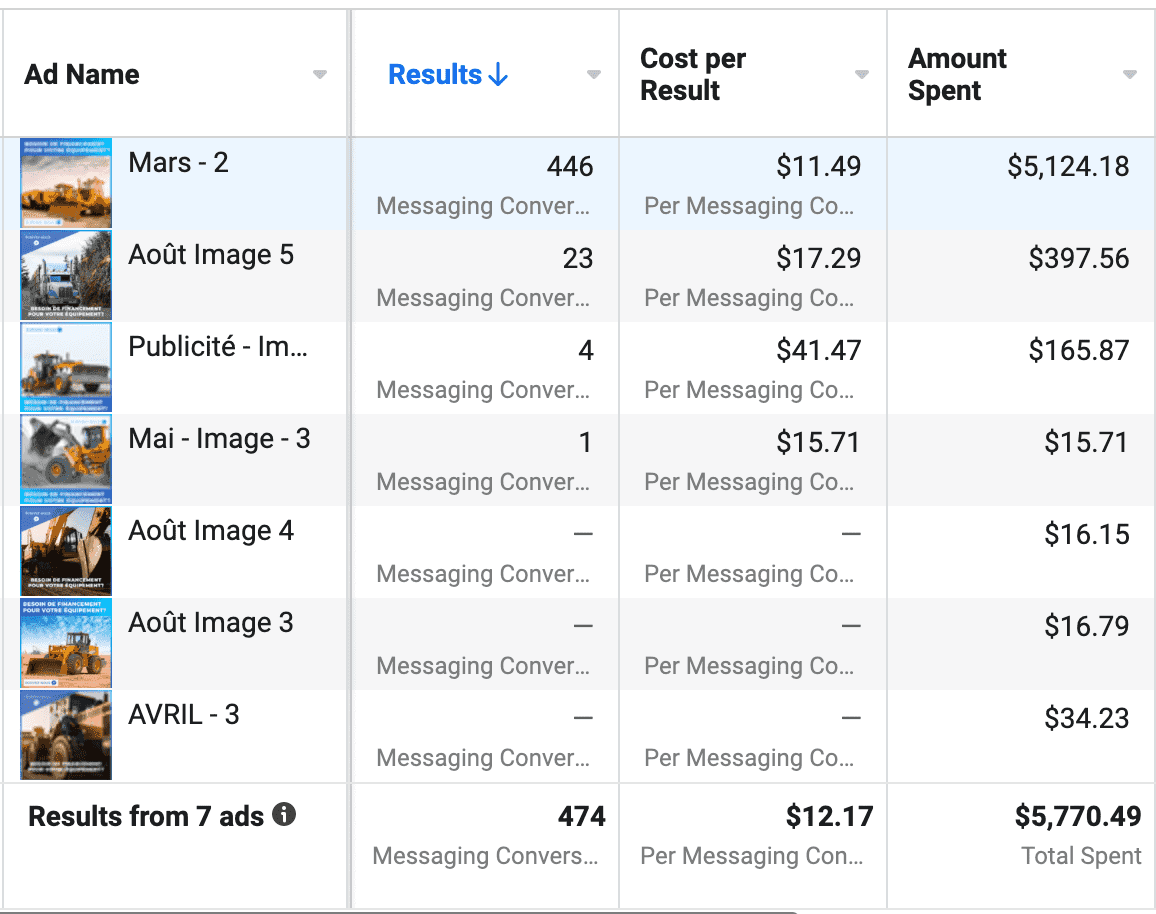Open the Cost per Result column dropdown
The height and width of the screenshot is (914, 1156).
(x=861, y=74)
